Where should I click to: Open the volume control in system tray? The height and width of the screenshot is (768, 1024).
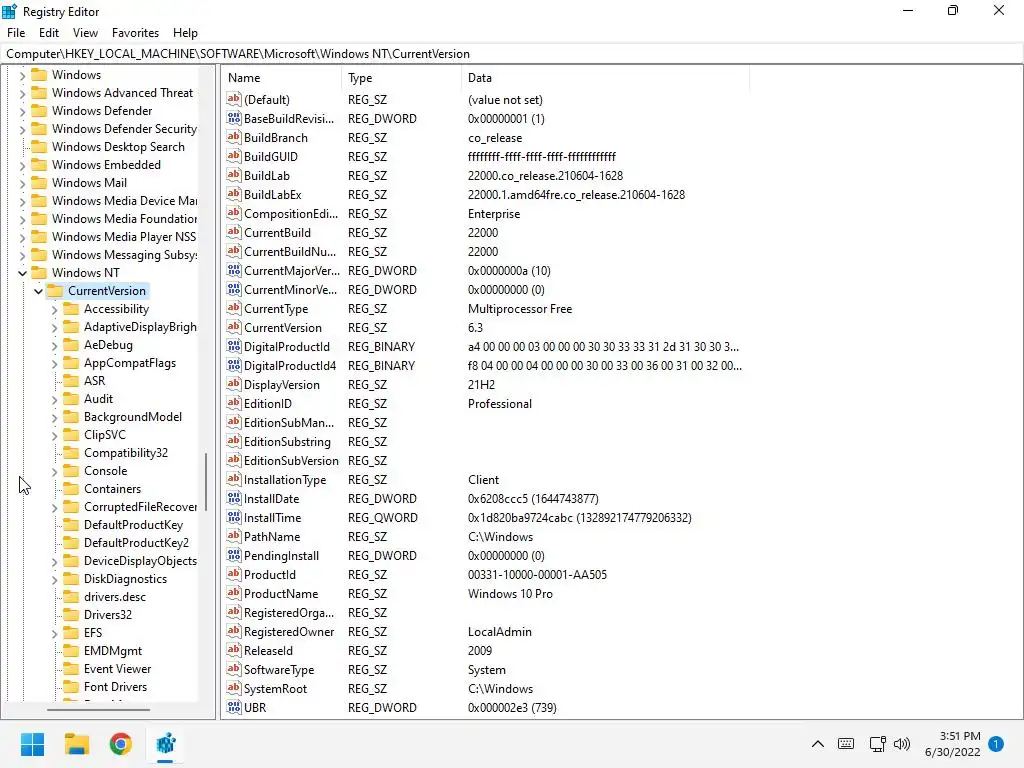tap(902, 744)
